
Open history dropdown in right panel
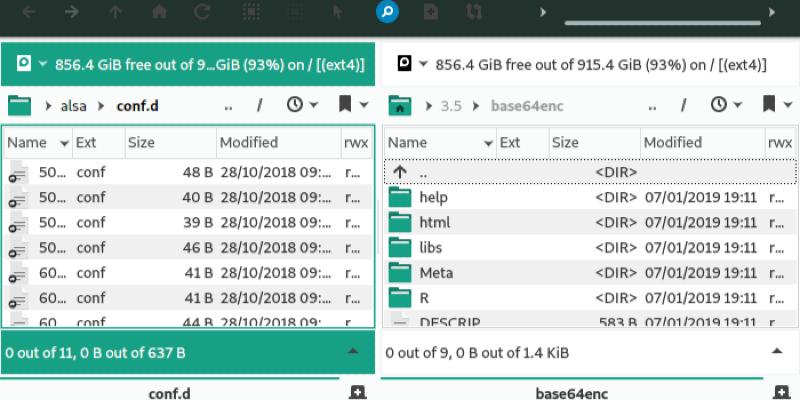coord(725,105)
